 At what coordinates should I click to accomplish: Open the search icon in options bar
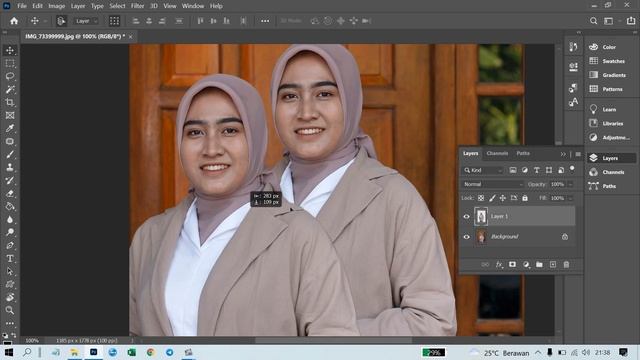pos(593,21)
